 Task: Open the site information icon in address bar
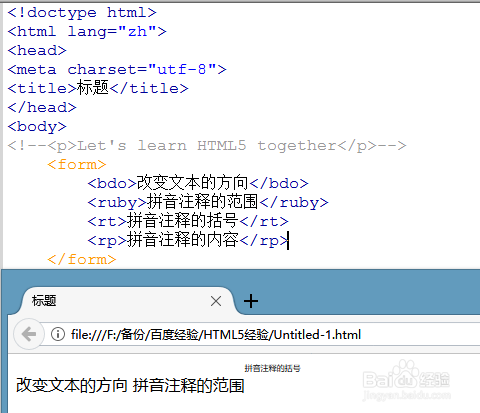(x=58, y=334)
